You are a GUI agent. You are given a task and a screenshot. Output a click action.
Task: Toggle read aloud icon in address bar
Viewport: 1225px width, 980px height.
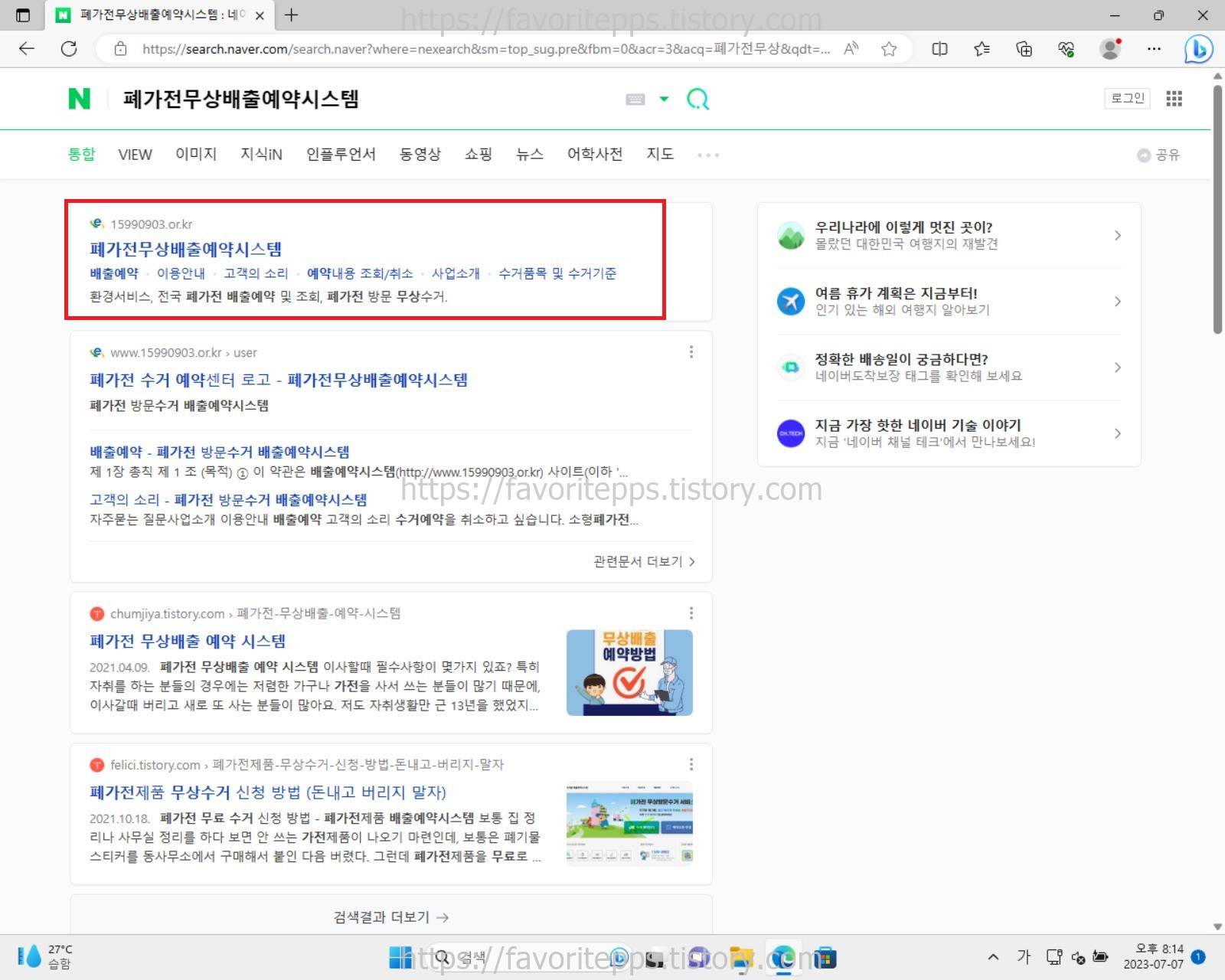[851, 49]
